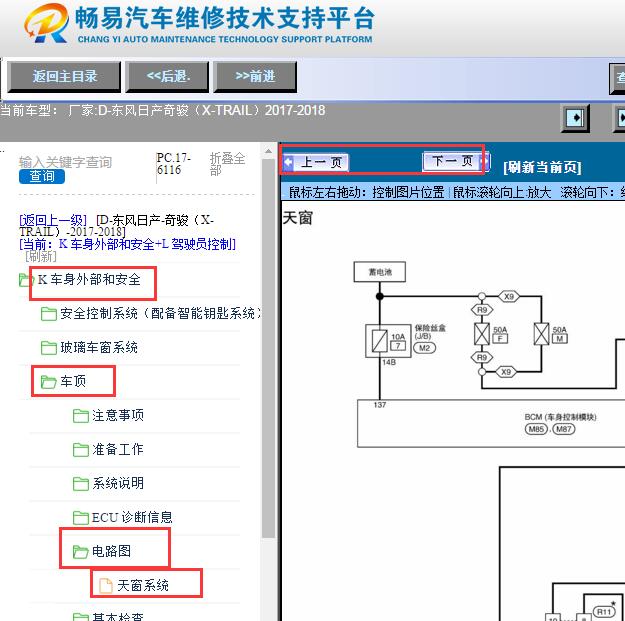Collapse the K 车身外部和安全 folder
625x621 pixels.
pyautogui.click(x=89, y=279)
